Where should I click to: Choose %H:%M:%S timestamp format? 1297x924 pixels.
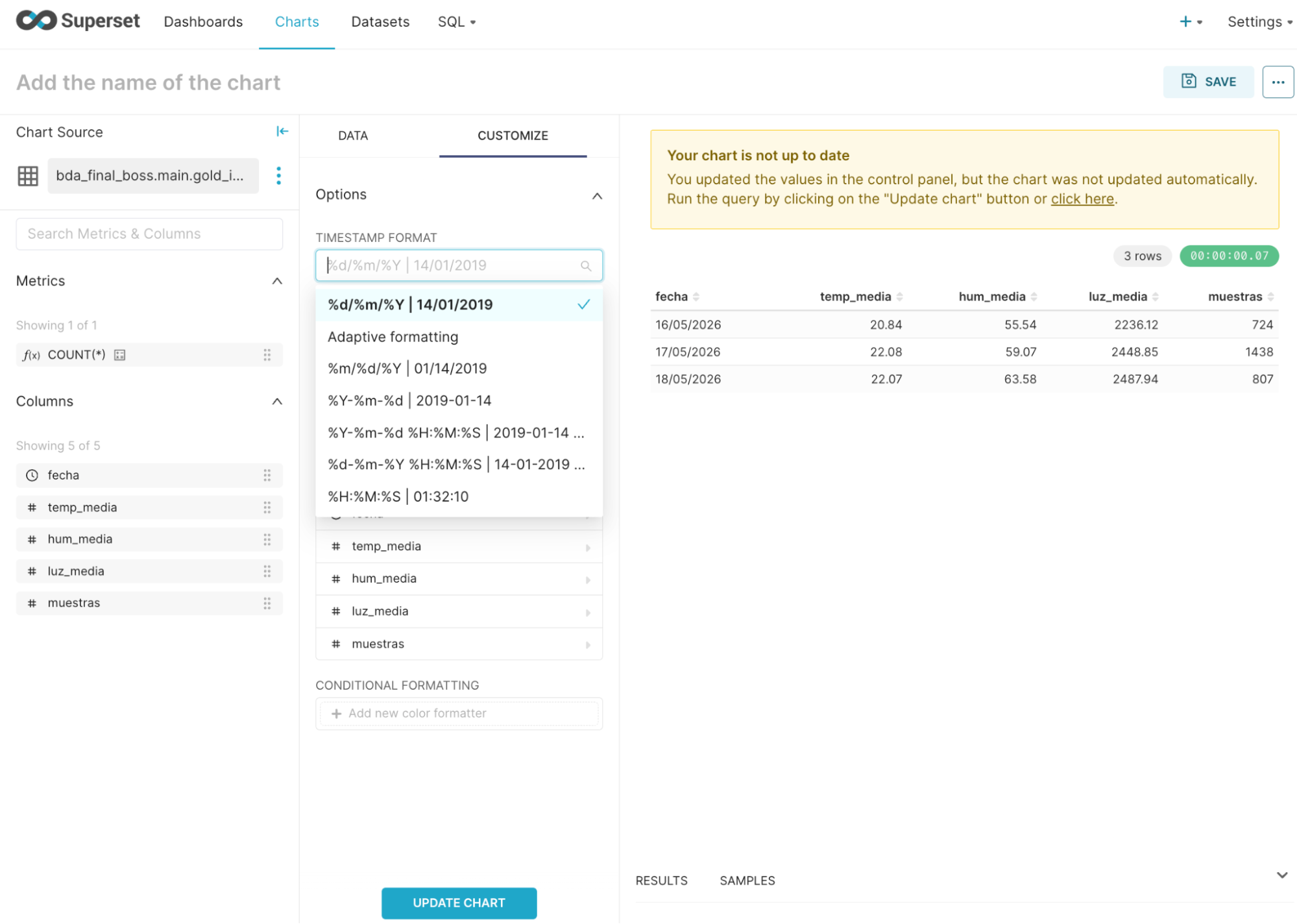459,496
